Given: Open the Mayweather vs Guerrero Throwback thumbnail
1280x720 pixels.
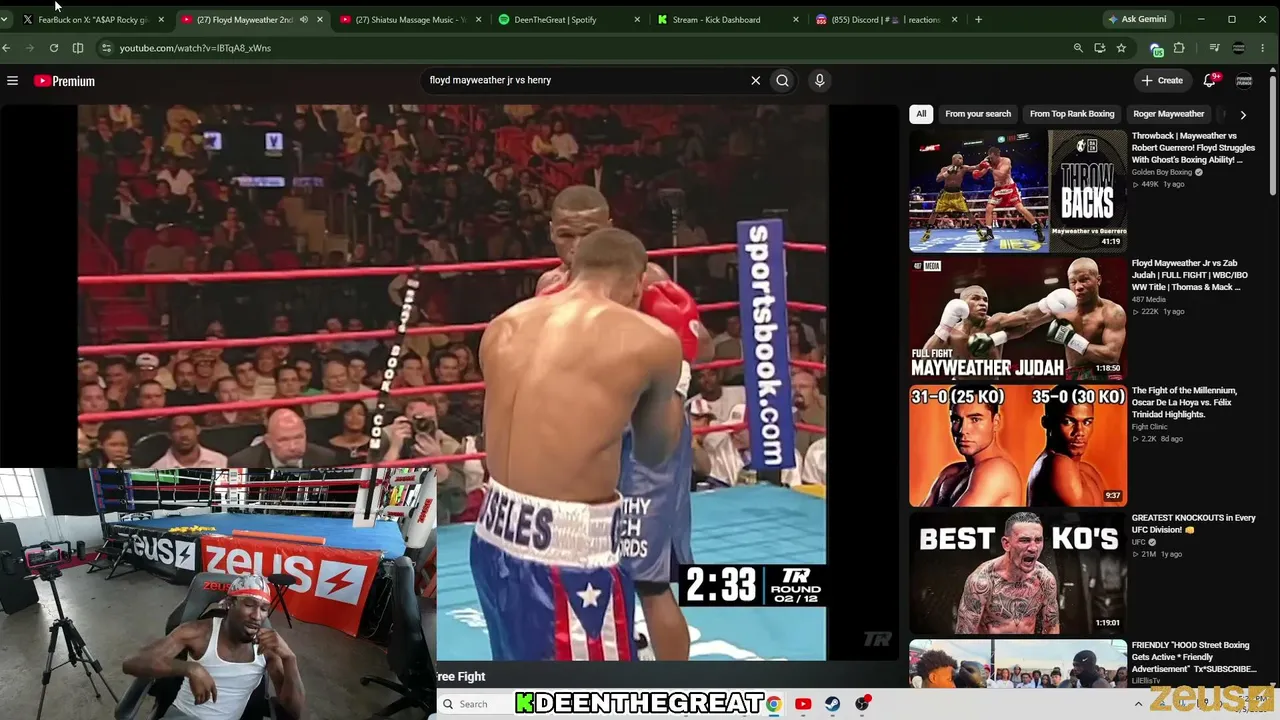Looking at the screenshot, I should click(x=1018, y=191).
